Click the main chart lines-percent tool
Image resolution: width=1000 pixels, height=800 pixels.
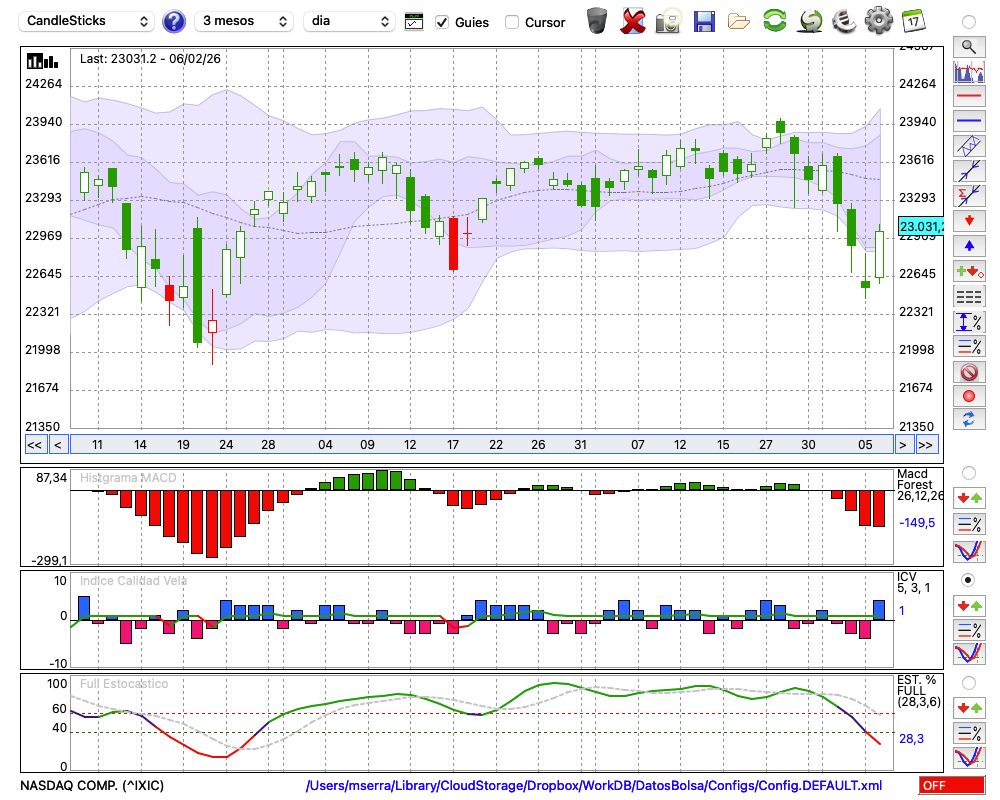point(969,346)
